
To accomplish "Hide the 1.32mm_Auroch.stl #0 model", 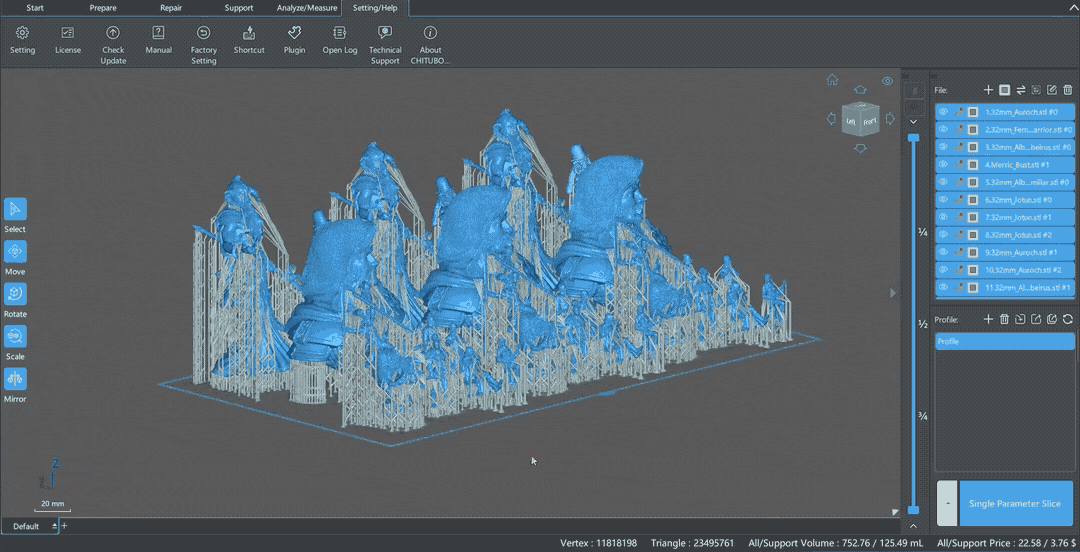I will (944, 112).
